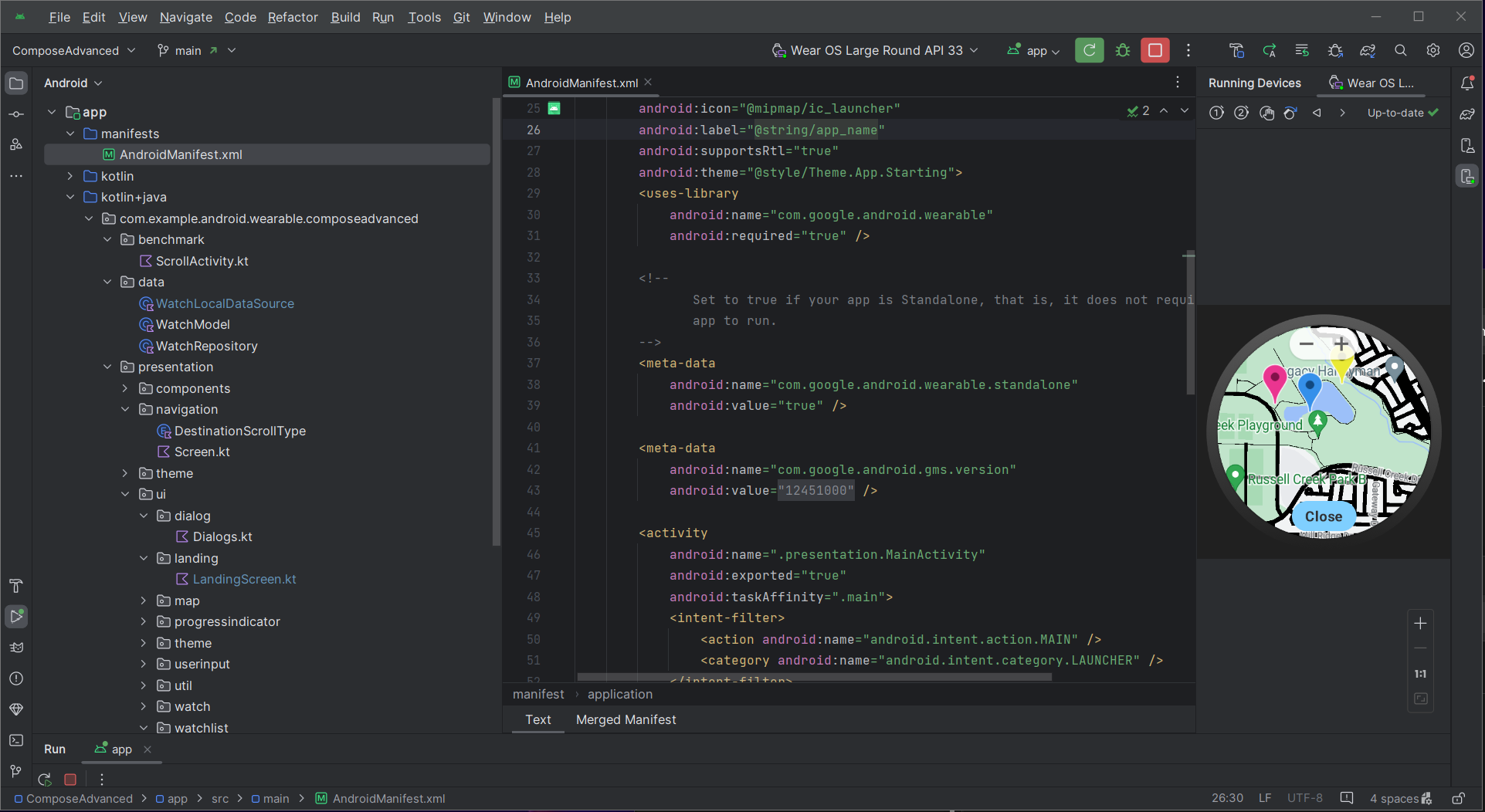Stop the running app with red square
1485x812 pixels.
pyautogui.click(x=1155, y=50)
